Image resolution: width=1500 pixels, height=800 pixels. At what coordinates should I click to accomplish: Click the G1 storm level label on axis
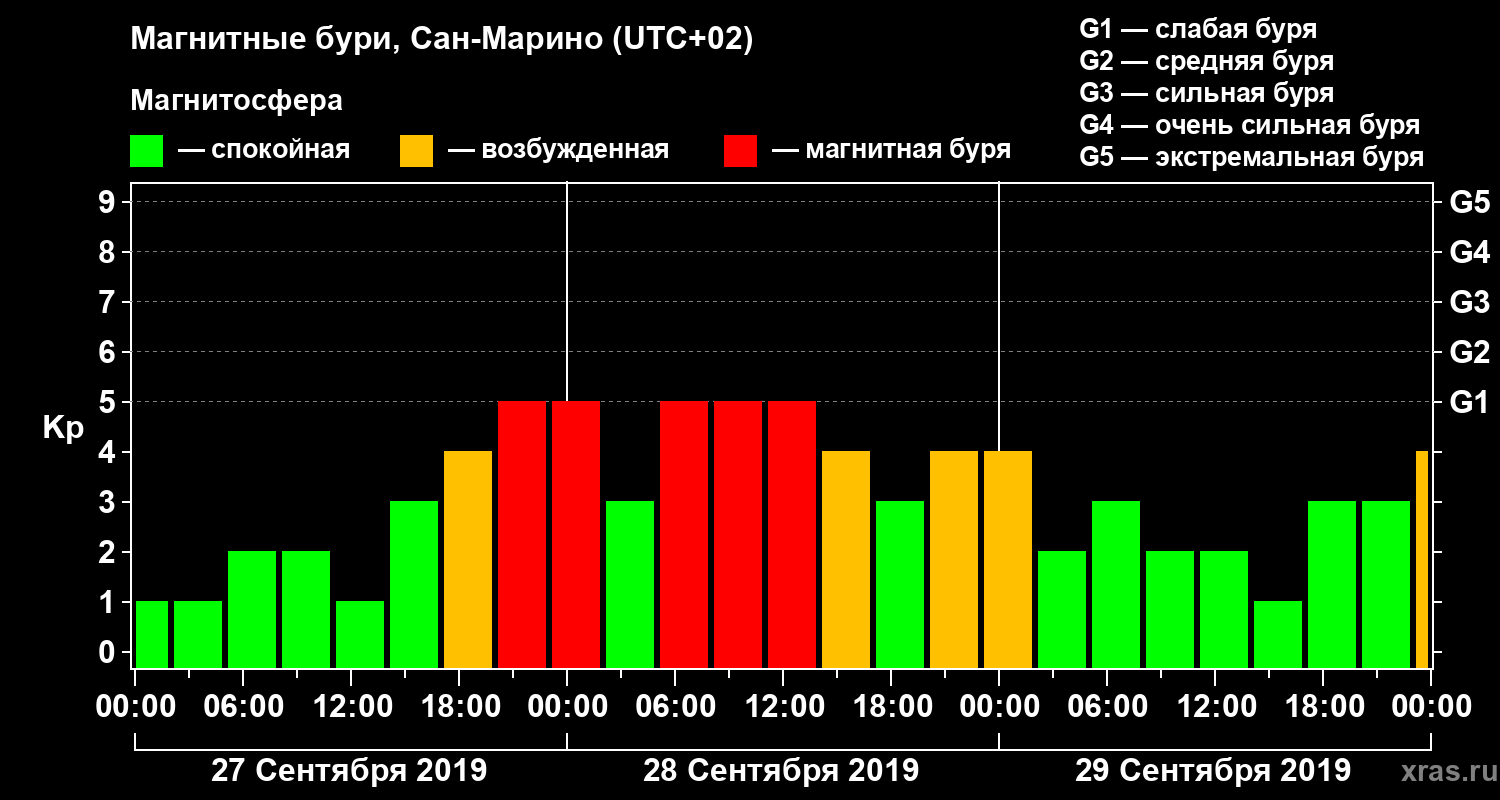1469,403
